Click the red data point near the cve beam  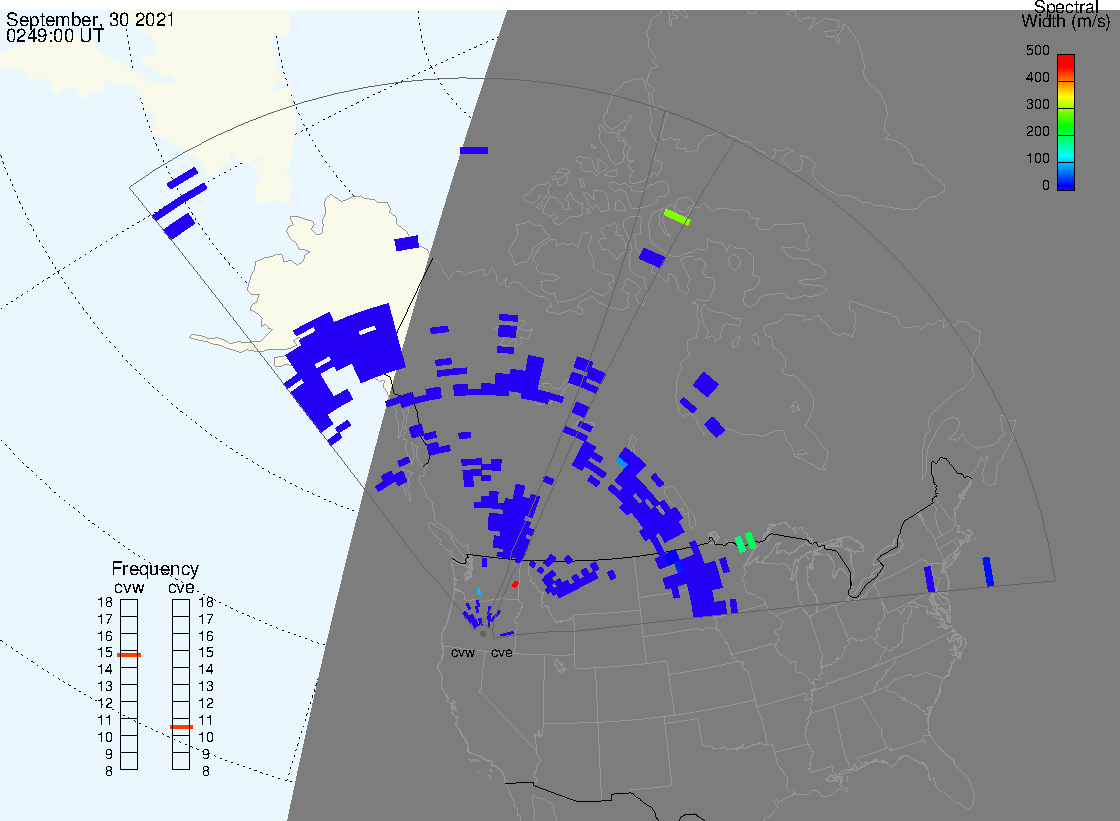coord(515,584)
